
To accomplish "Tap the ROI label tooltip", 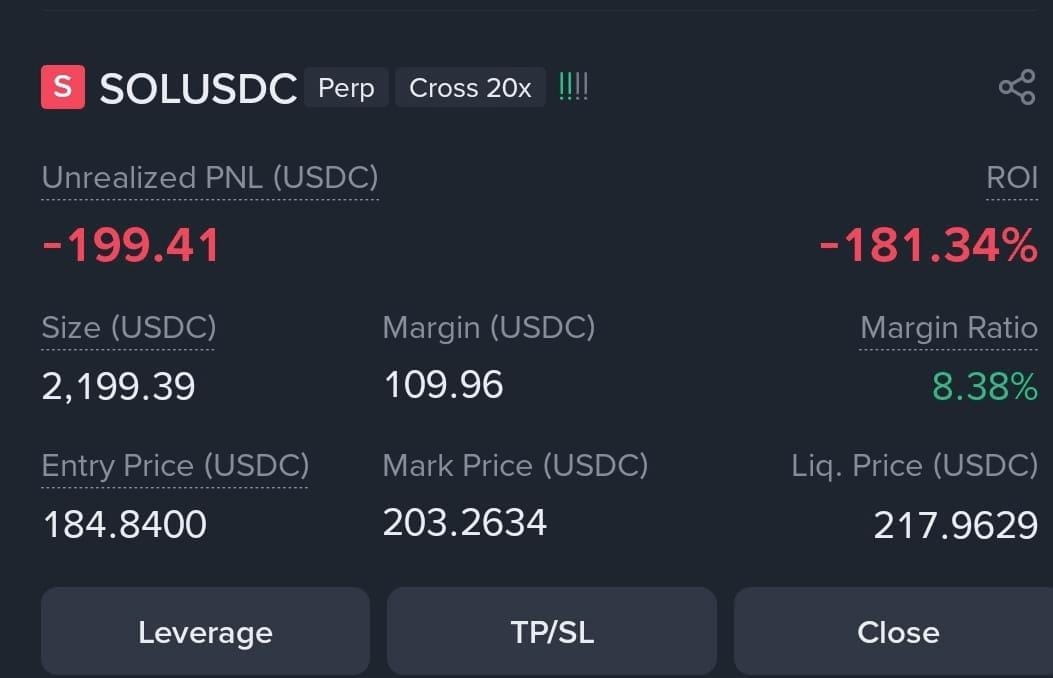I will point(1012,178).
